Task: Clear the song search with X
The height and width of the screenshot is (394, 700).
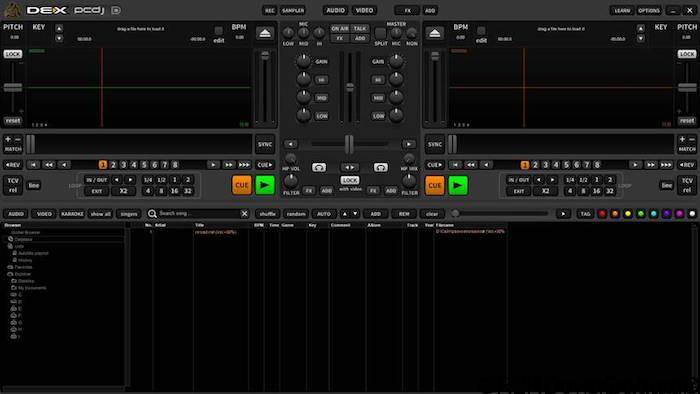Action: point(244,214)
